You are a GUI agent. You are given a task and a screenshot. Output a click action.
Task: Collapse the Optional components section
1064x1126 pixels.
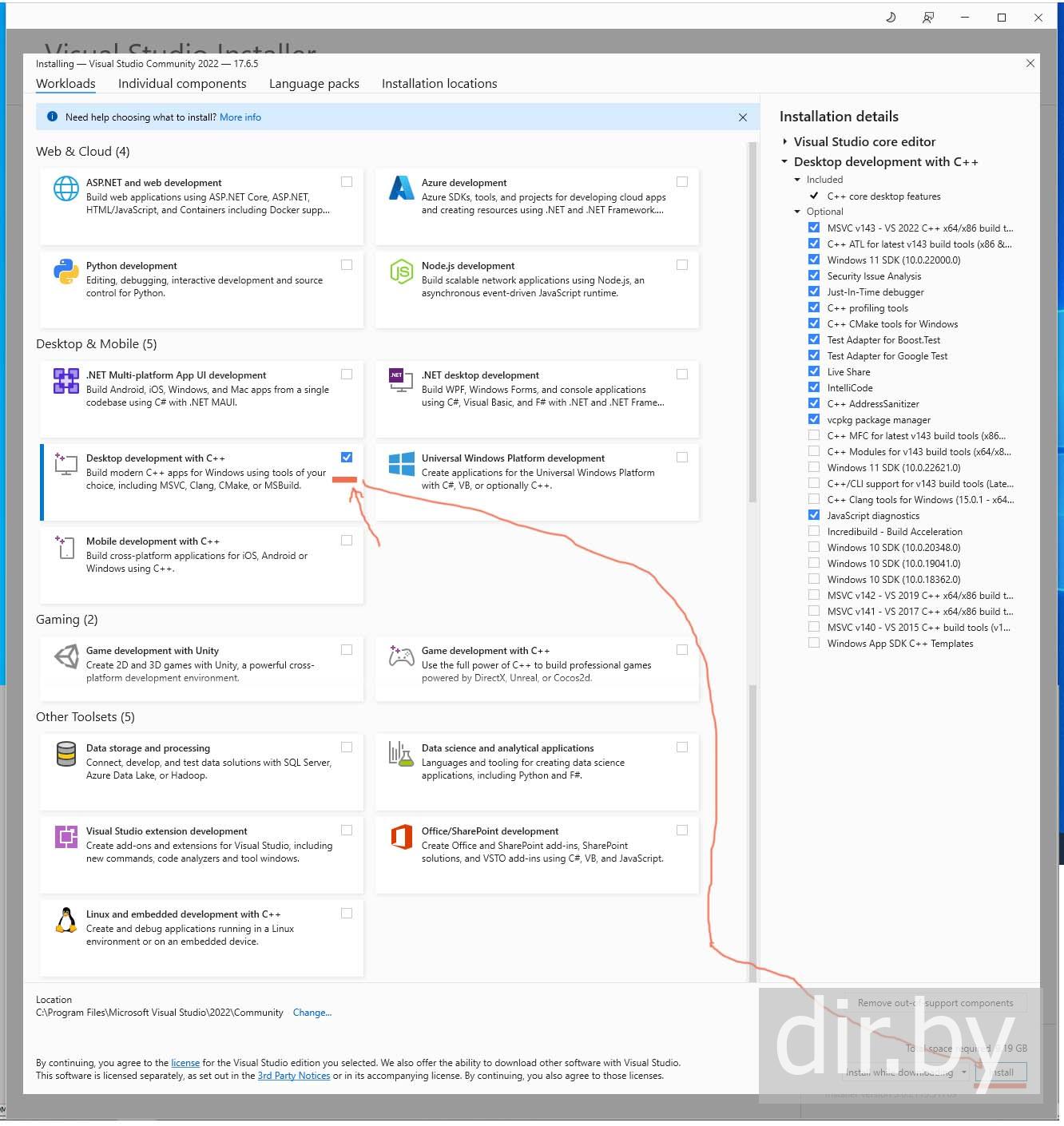coord(797,212)
